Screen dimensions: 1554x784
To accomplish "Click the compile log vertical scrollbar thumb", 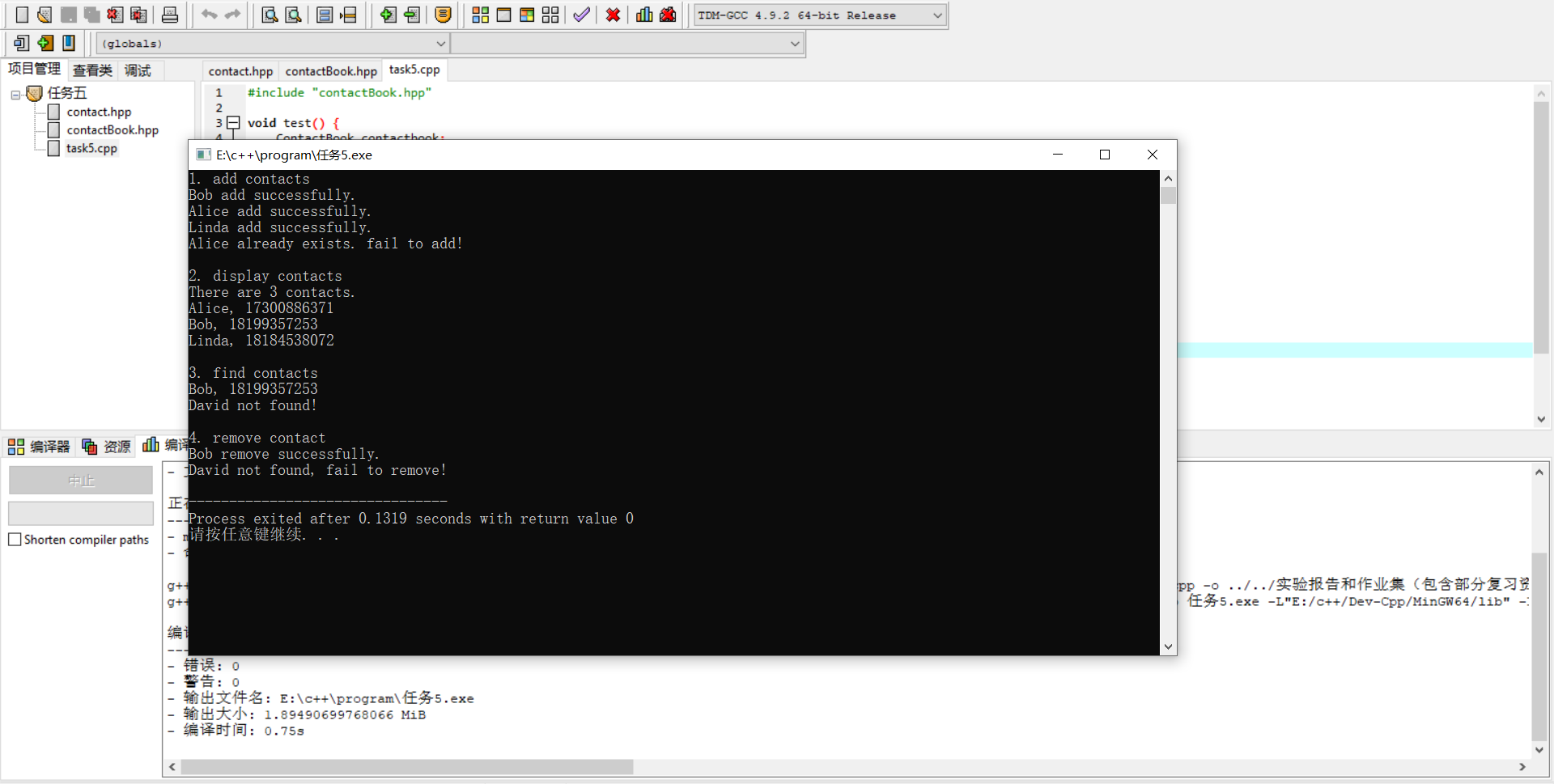I will [x=1539, y=647].
